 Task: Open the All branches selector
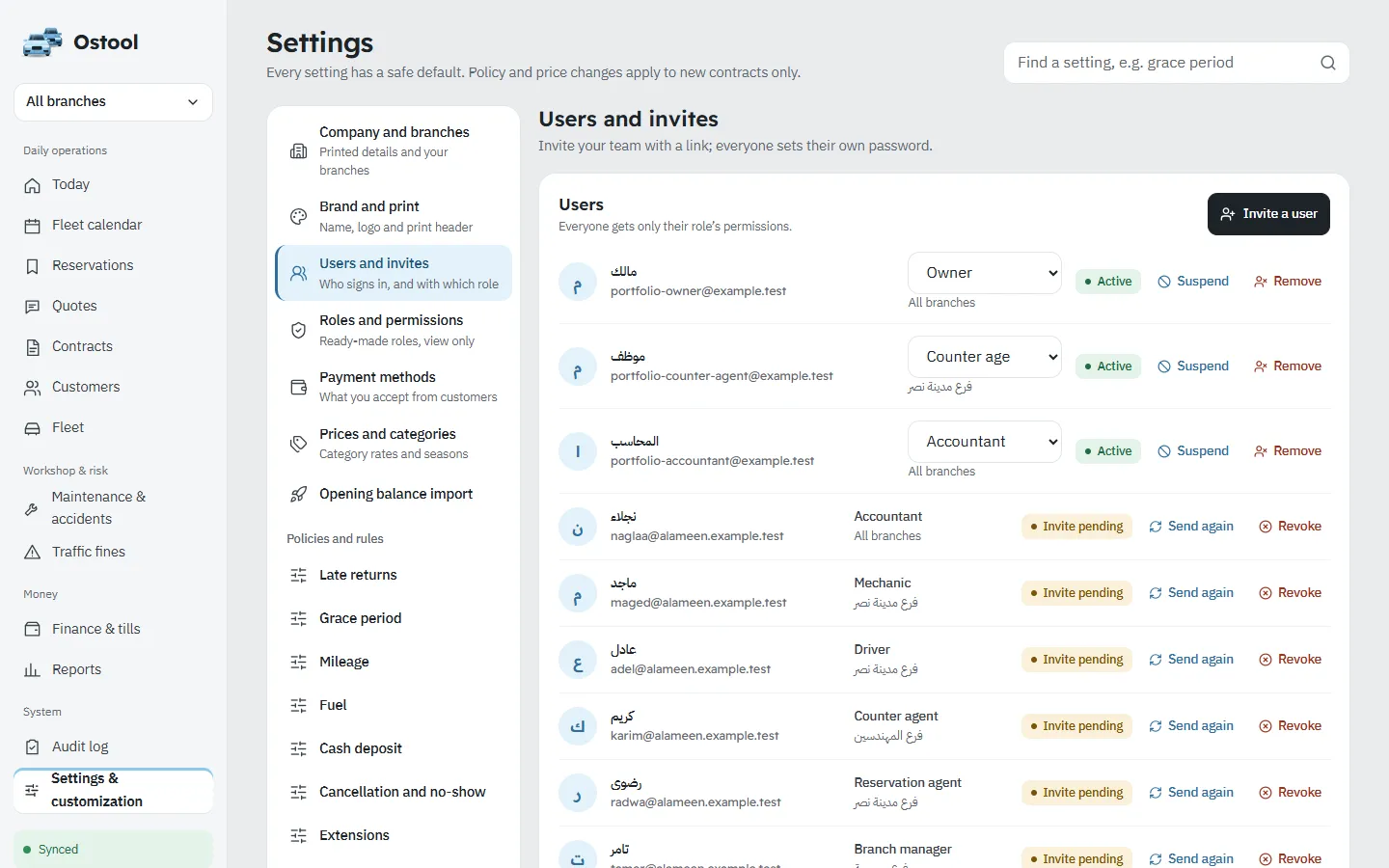pyautogui.click(x=113, y=102)
